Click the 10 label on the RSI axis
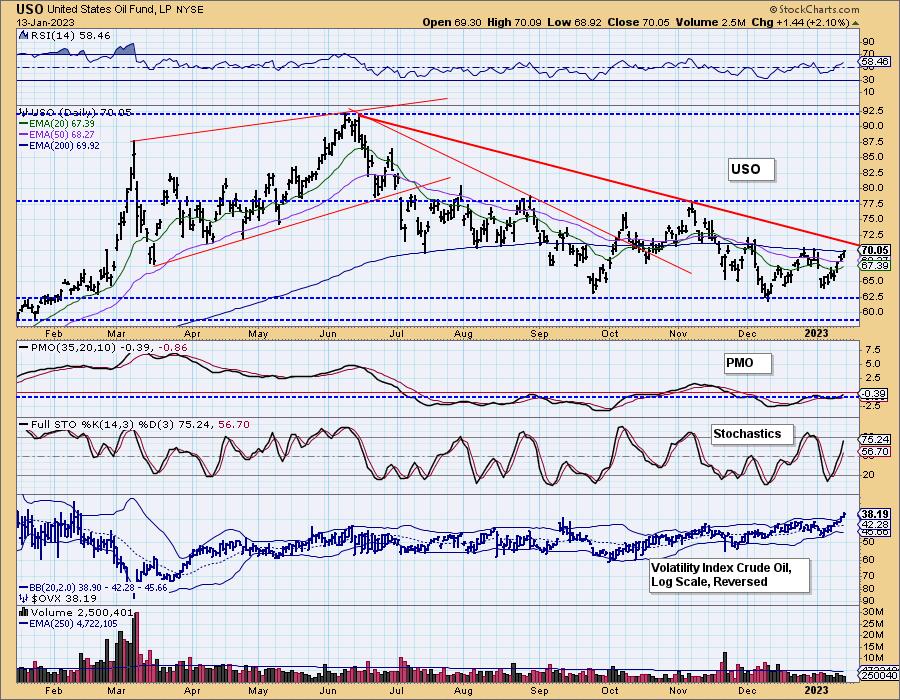The height and width of the screenshot is (700, 900). 868,92
